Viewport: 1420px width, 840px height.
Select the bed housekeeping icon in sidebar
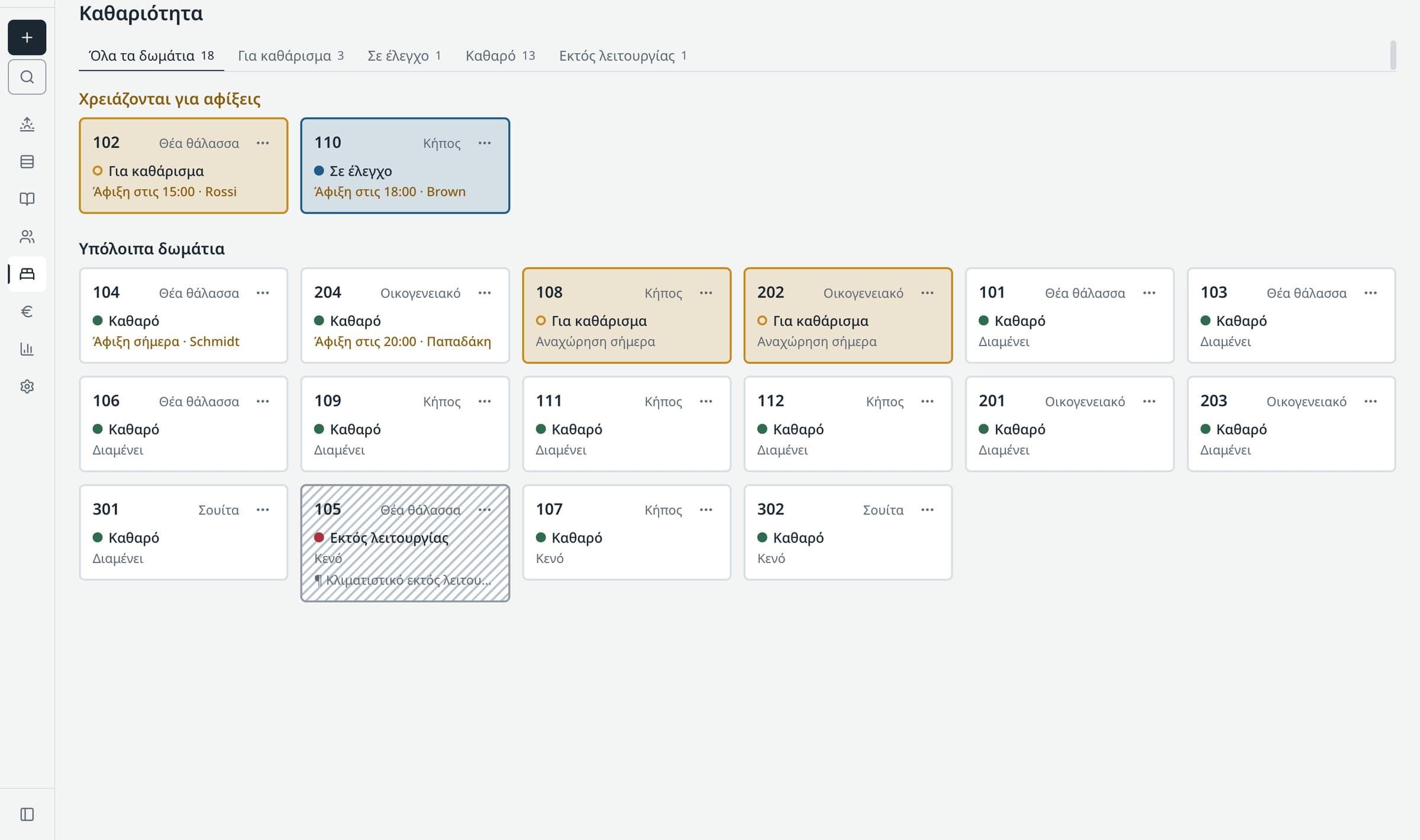click(x=27, y=274)
